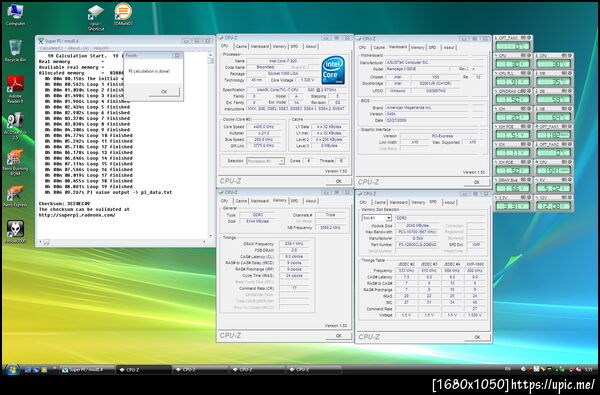The height and width of the screenshot is (395, 600).
Task: Open SPD tab in CPU-Z memory timings window
Action: 294,201
